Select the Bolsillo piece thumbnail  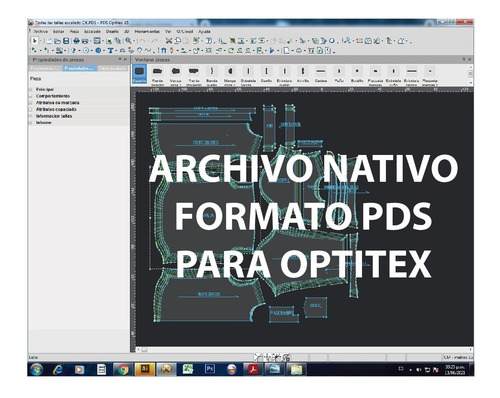pyautogui.click(x=357, y=75)
